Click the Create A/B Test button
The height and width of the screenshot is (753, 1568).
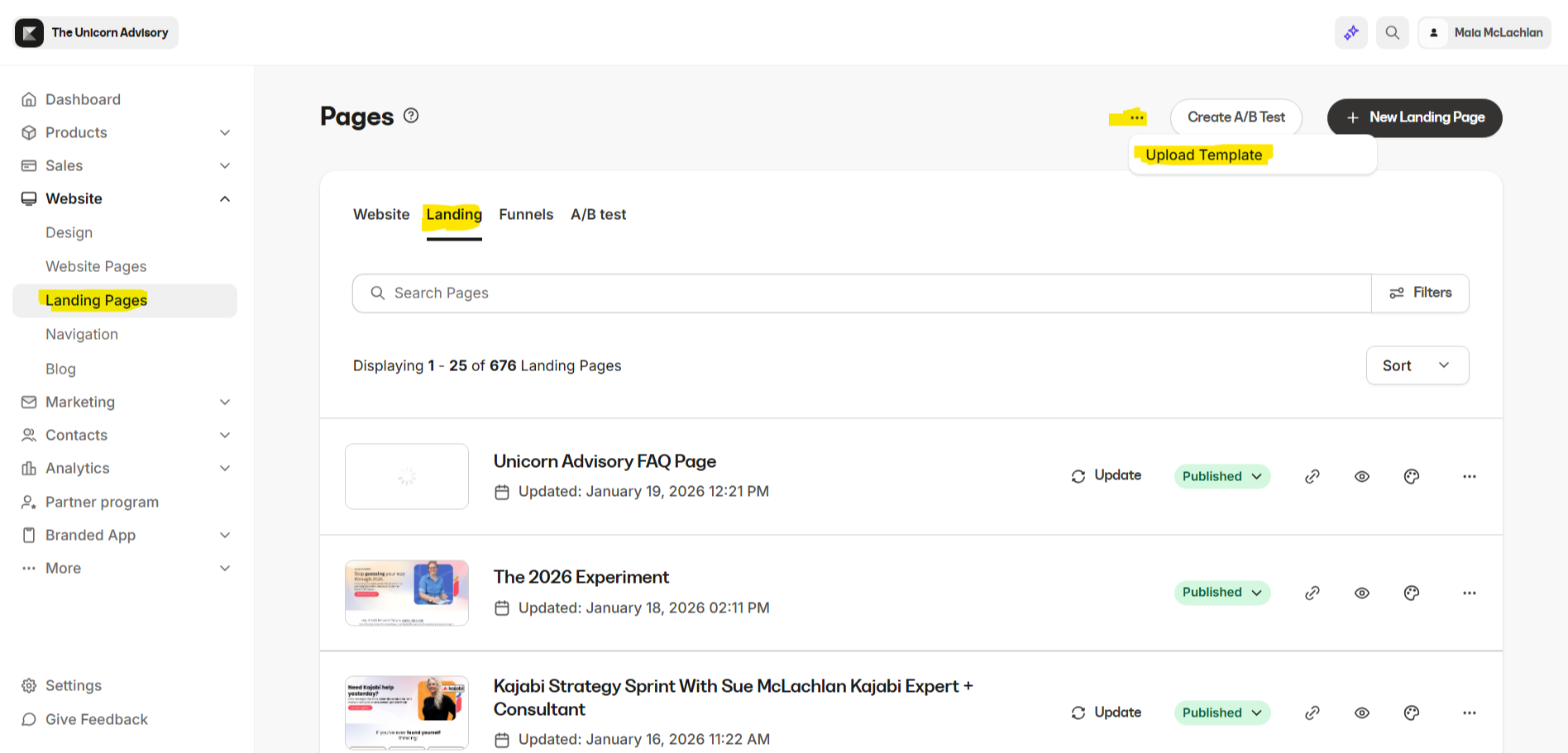[x=1236, y=117]
